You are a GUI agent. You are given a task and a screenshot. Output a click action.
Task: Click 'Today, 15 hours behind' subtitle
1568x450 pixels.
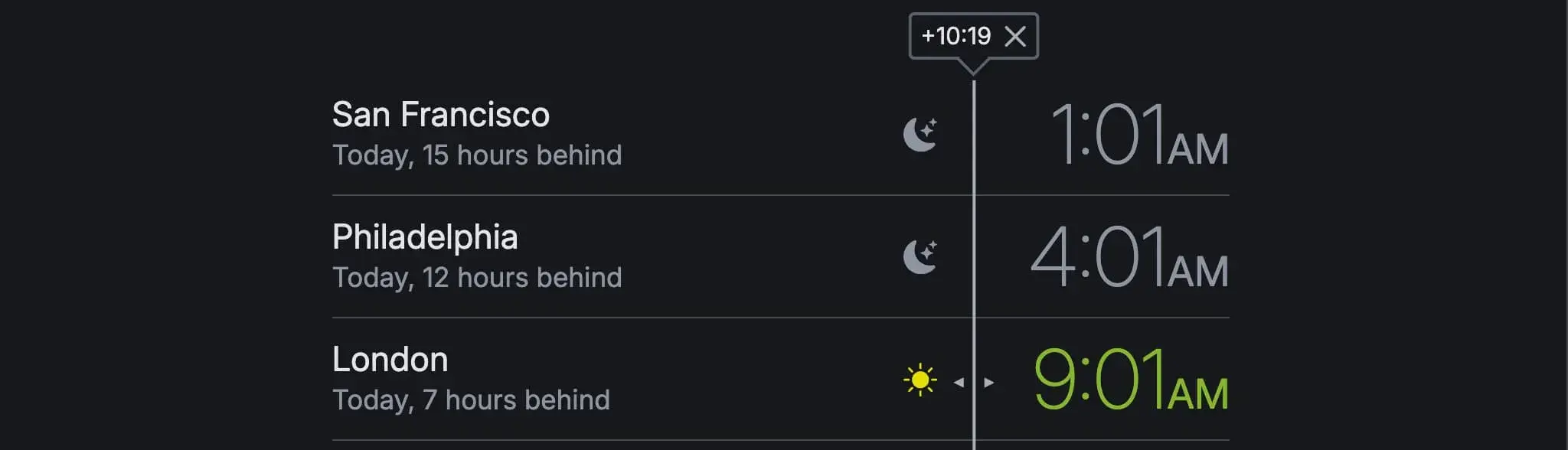477,155
